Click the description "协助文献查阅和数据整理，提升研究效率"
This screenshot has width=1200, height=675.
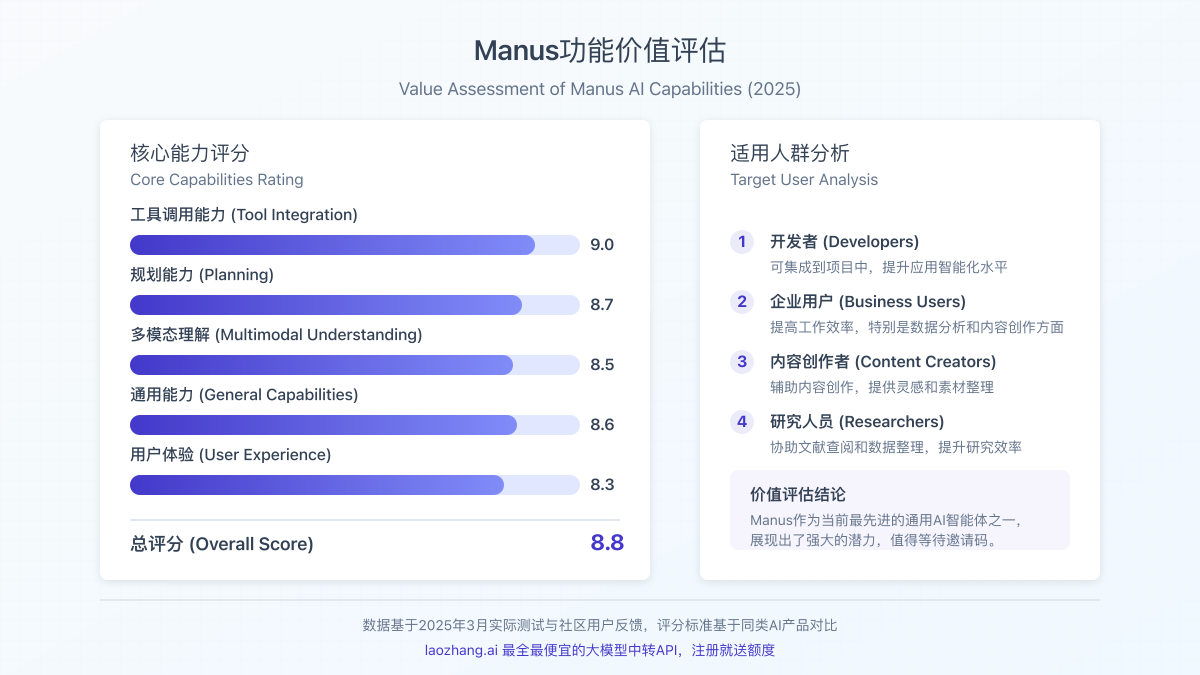pos(896,447)
